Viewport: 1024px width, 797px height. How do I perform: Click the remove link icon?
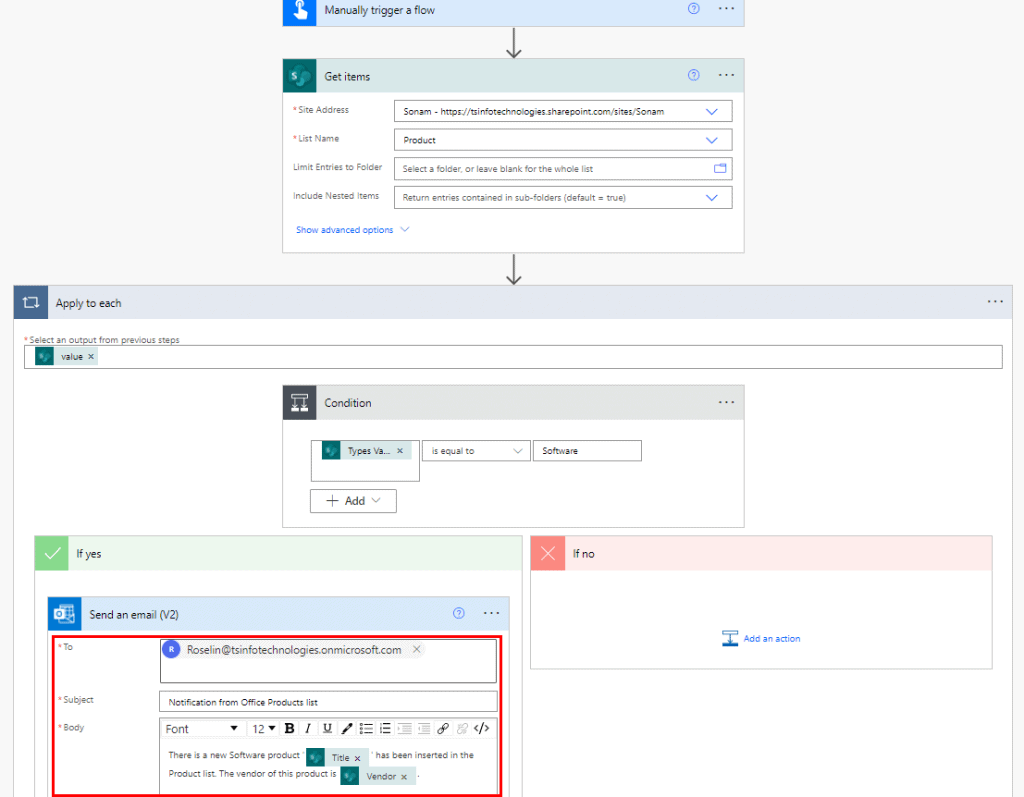(x=462, y=728)
